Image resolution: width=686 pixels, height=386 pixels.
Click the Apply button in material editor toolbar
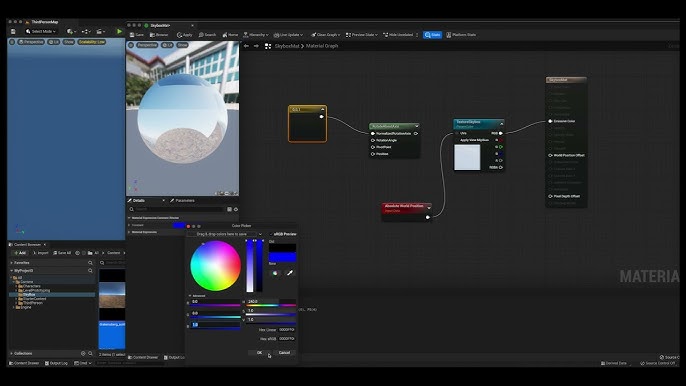(x=185, y=35)
